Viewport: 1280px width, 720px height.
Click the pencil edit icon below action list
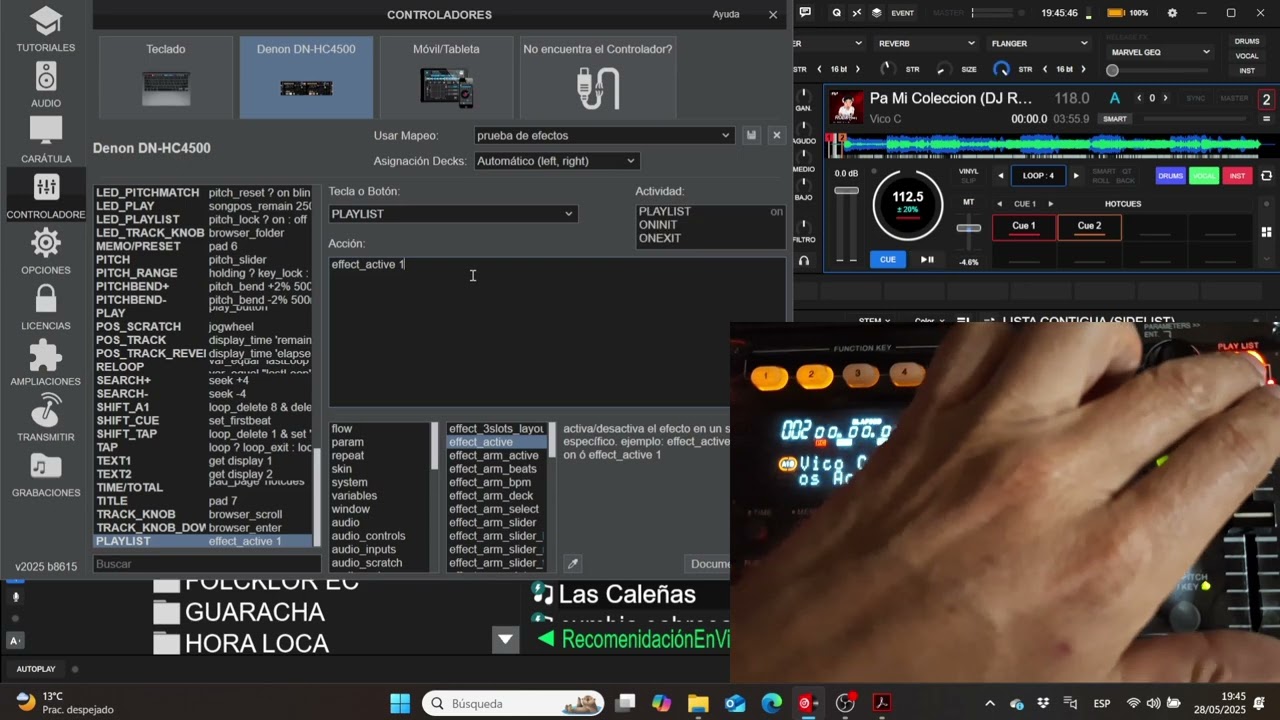(573, 564)
